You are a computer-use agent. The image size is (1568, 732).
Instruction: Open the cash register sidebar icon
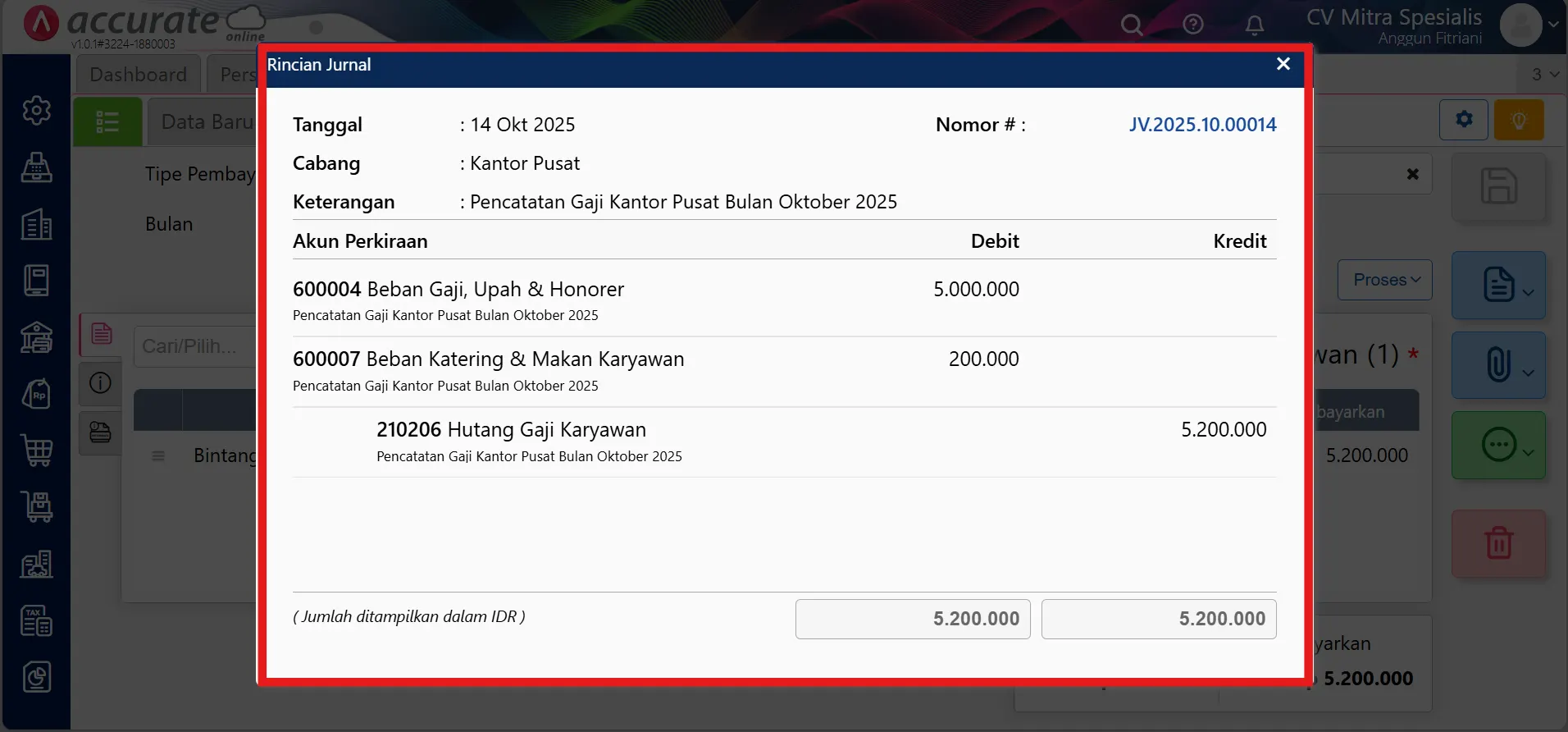click(x=36, y=168)
